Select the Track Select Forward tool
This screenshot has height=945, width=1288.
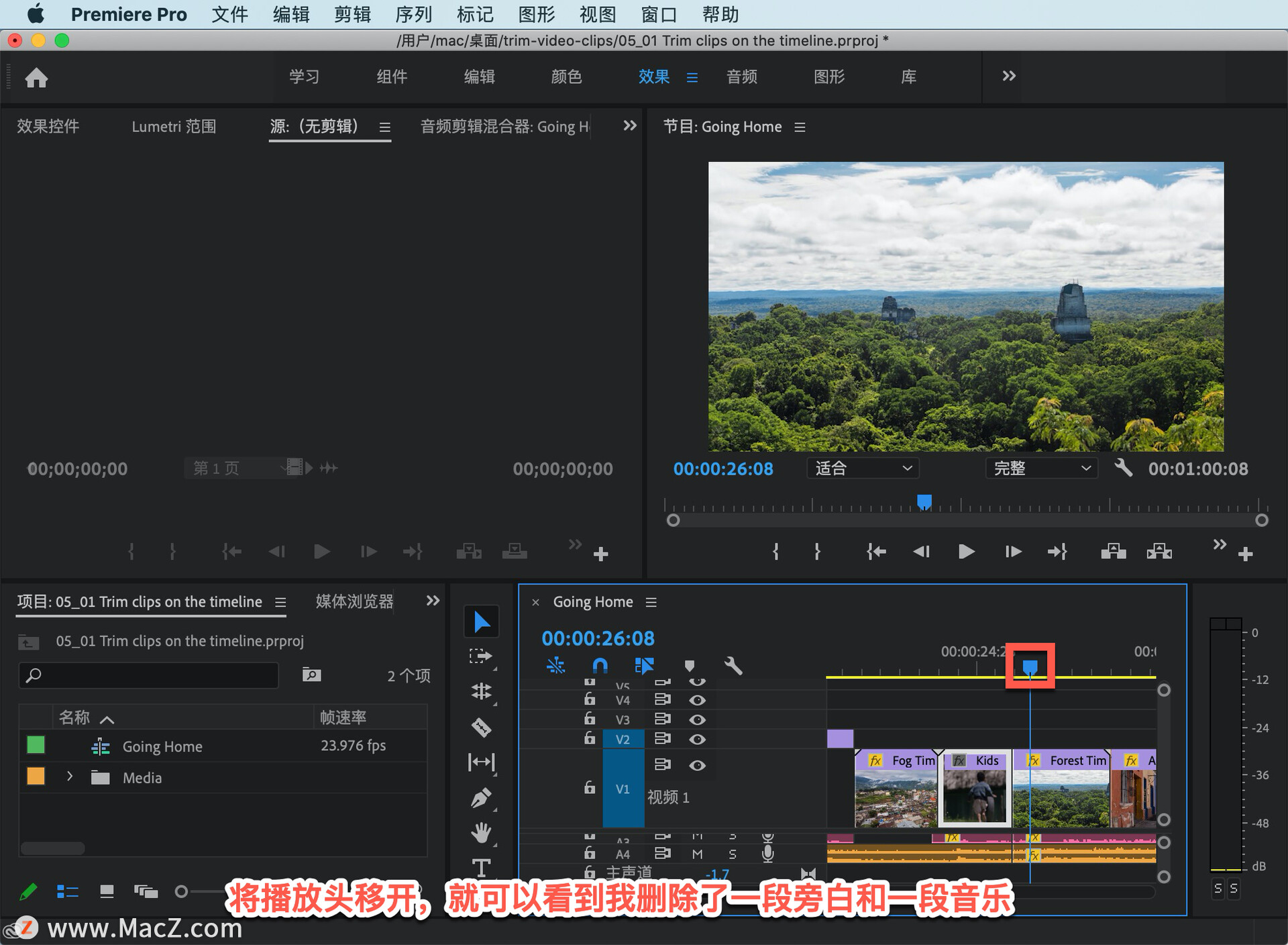click(x=481, y=656)
